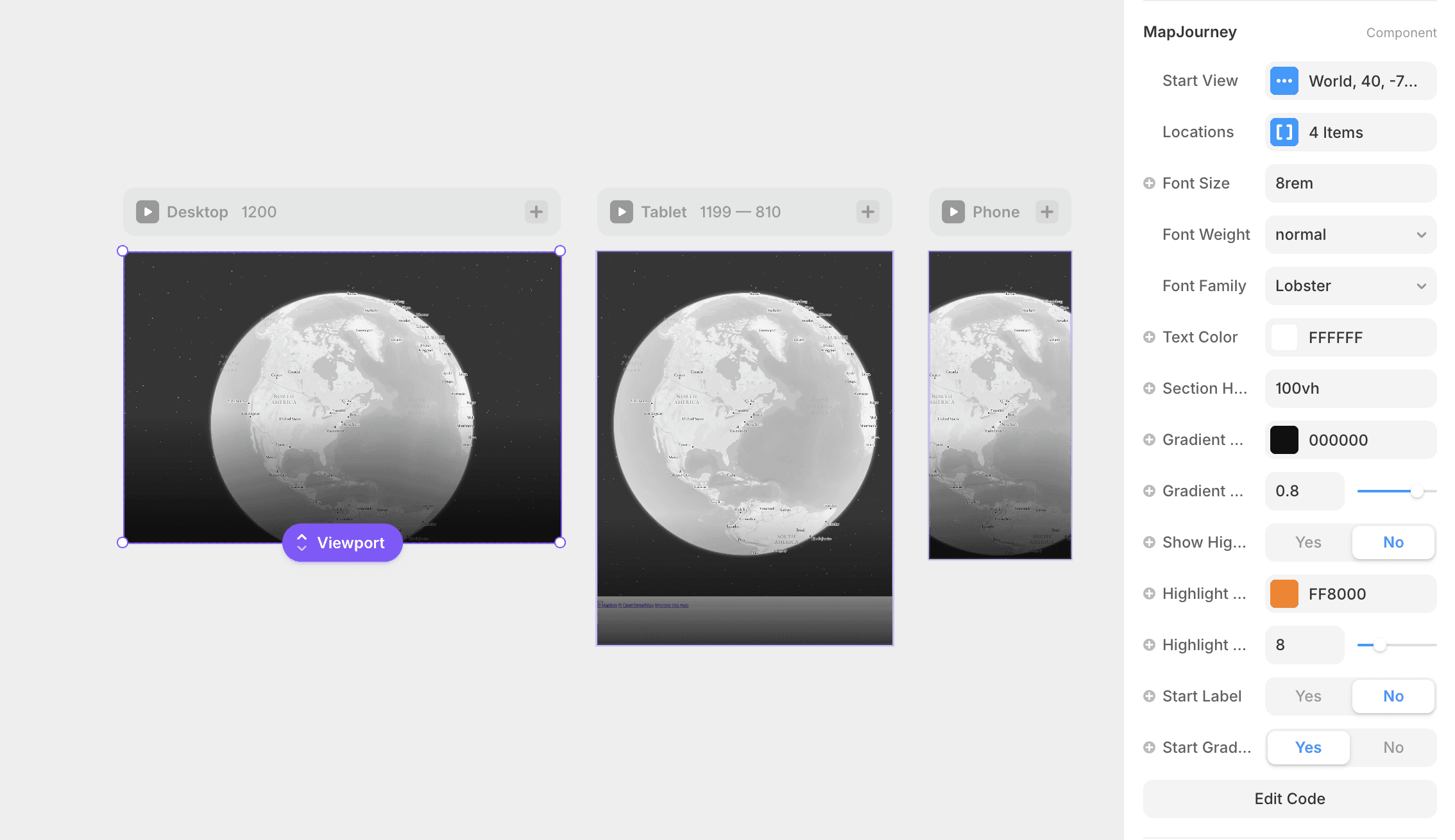Click the Phone breakpoint play icon
The image size is (1455, 840).
click(x=953, y=212)
